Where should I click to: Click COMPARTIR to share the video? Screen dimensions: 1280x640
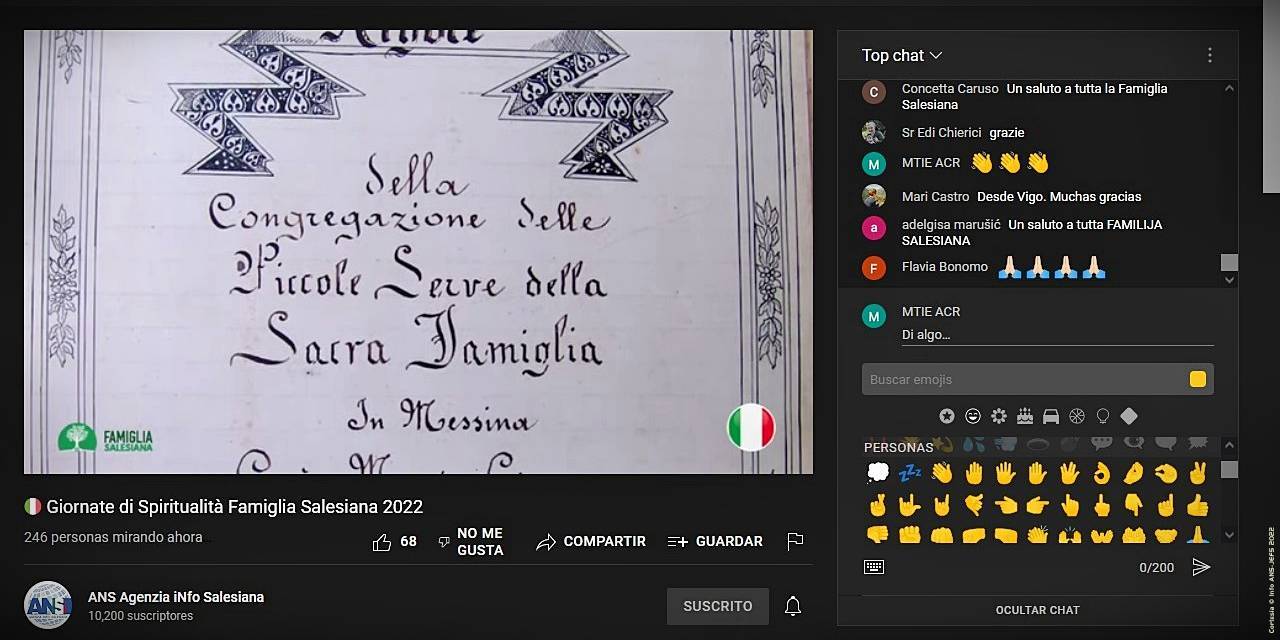click(x=591, y=541)
